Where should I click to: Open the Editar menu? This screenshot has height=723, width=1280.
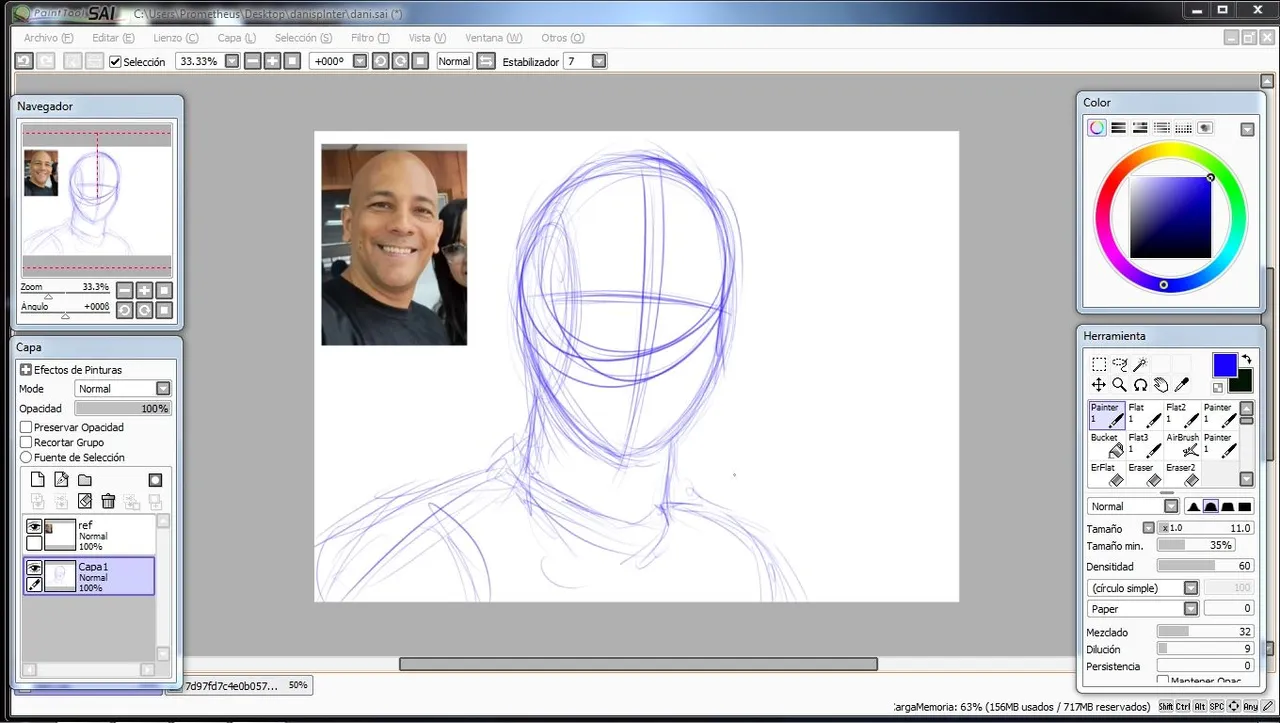[x=113, y=38]
